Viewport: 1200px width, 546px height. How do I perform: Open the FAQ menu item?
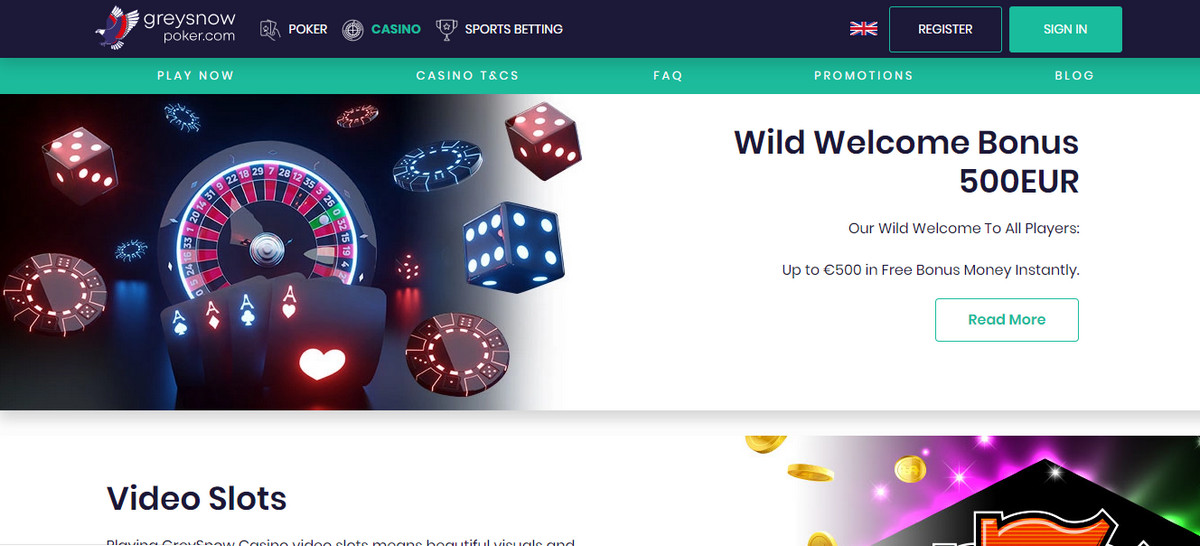pyautogui.click(x=667, y=76)
